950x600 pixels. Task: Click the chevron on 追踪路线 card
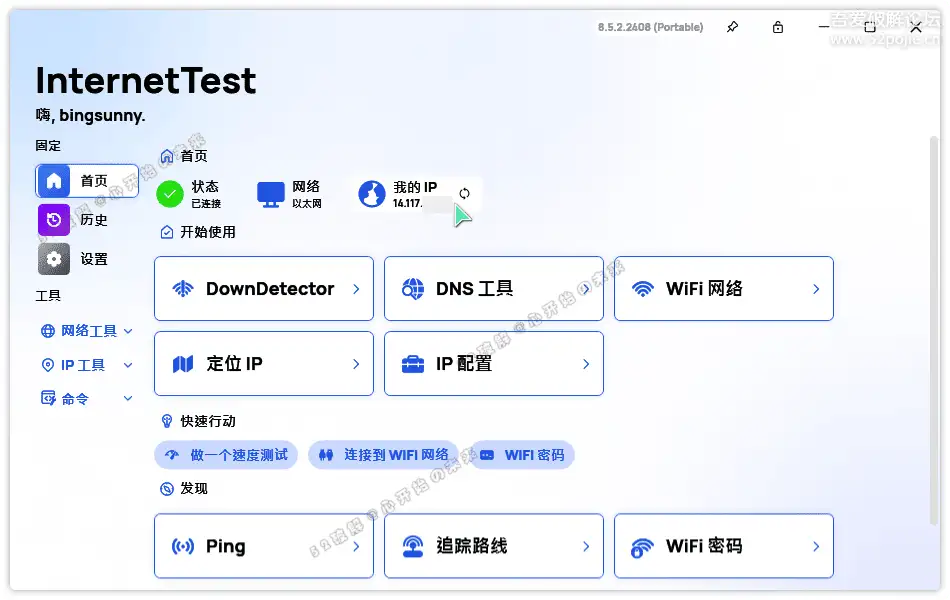tap(586, 546)
